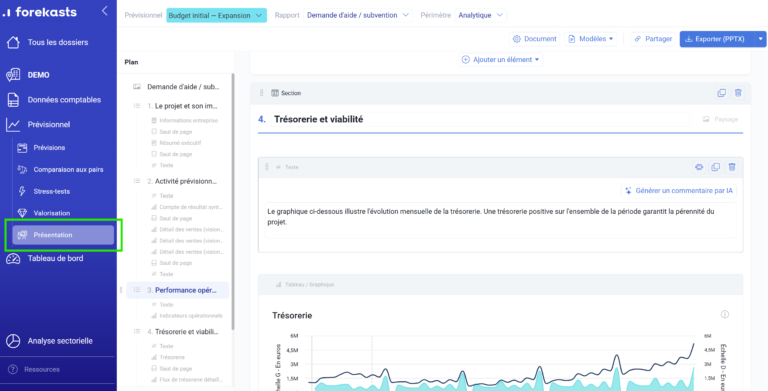Click the Plan panel scrollbar
The height and width of the screenshot is (391, 768).
(x=233, y=201)
